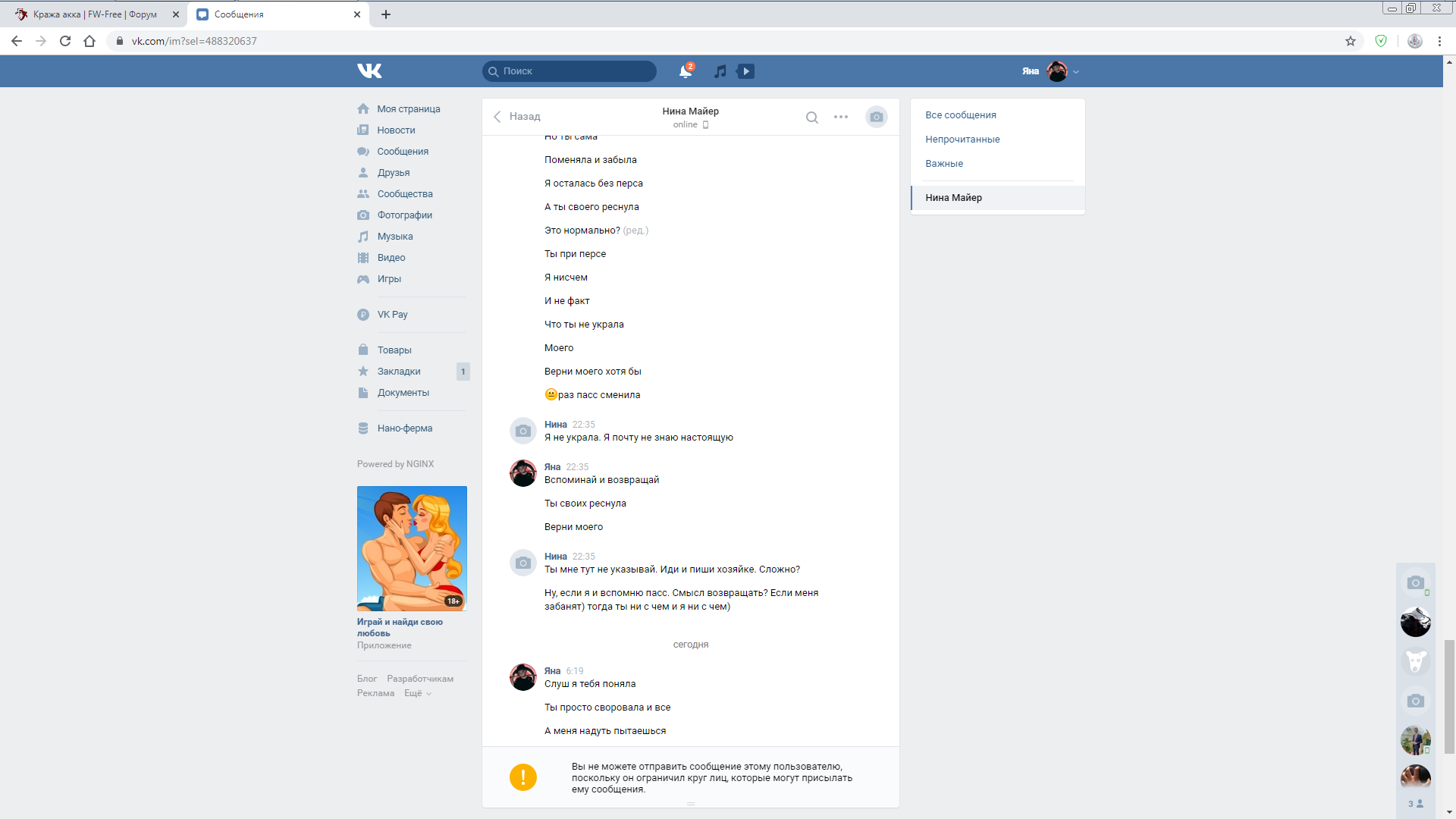This screenshot has width=1456, height=819.
Task: Search within the conversation magnifier icon
Action: pyautogui.click(x=811, y=117)
